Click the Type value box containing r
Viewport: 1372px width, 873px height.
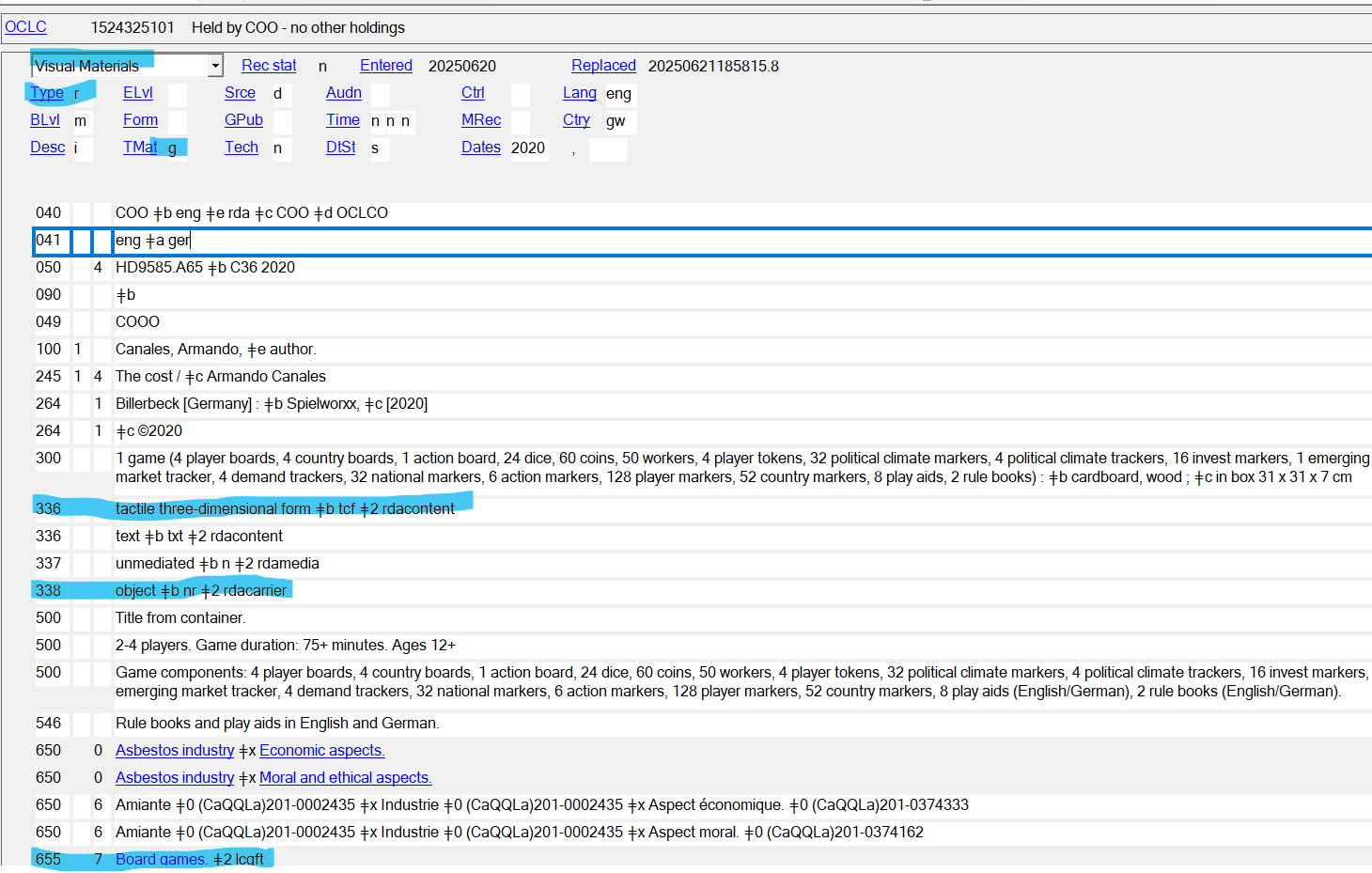[83, 94]
